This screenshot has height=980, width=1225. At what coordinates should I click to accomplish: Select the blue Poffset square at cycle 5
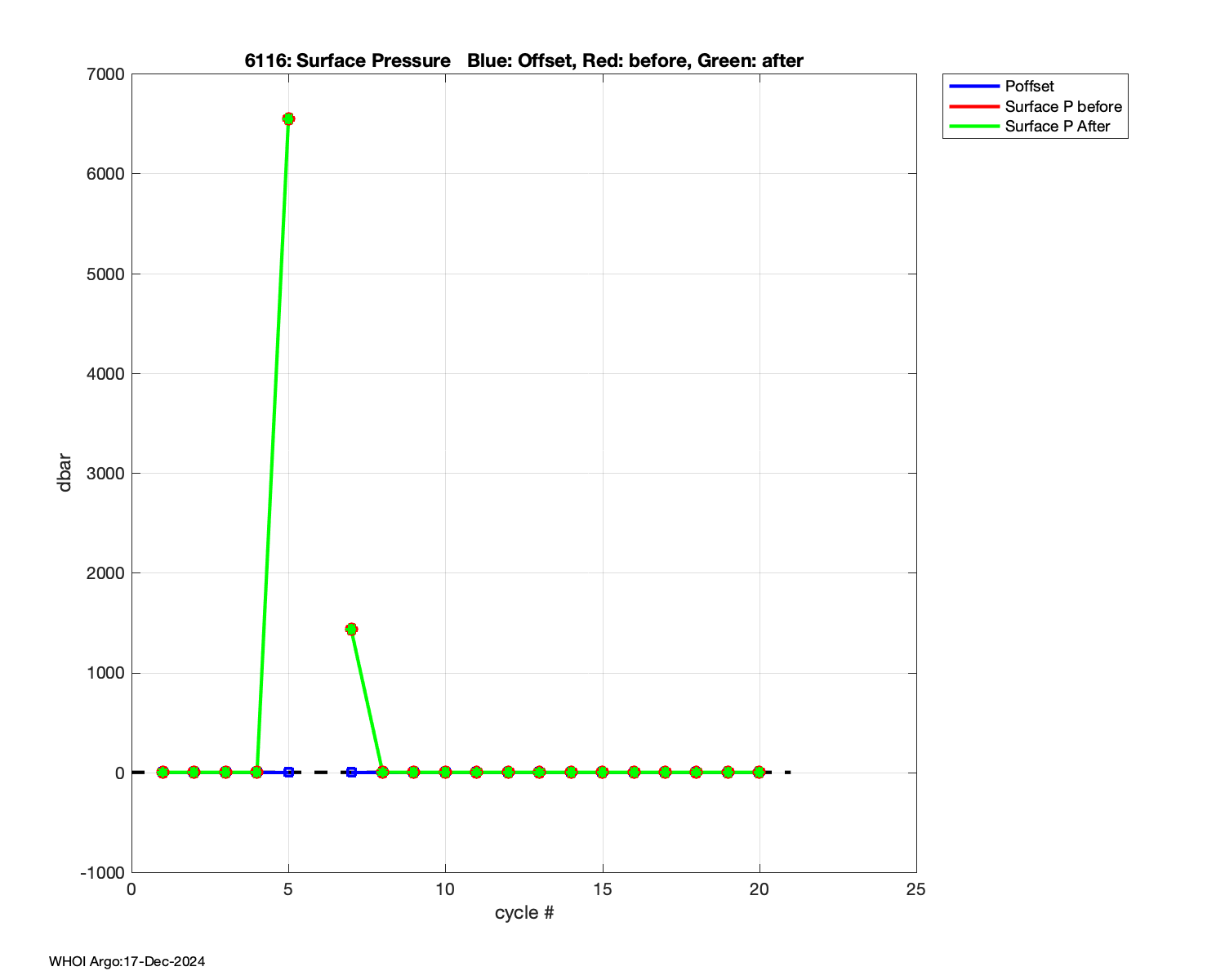288,772
